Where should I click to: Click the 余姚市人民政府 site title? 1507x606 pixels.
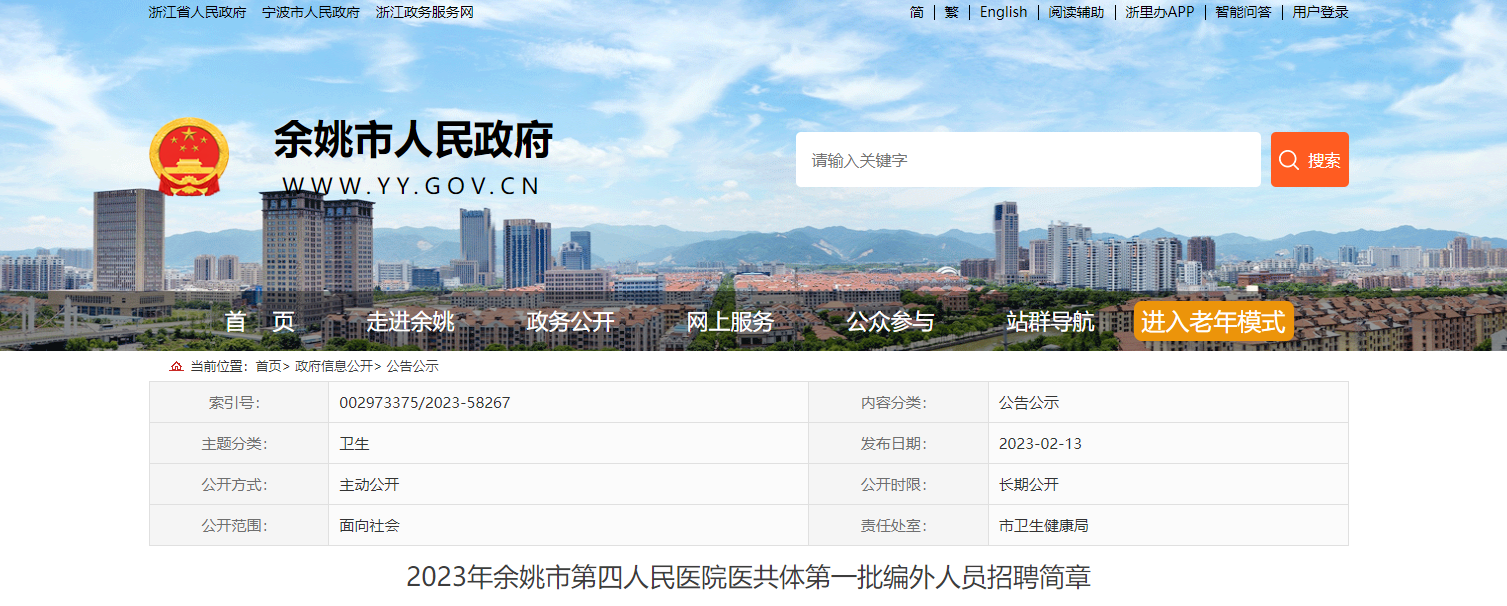click(413, 140)
